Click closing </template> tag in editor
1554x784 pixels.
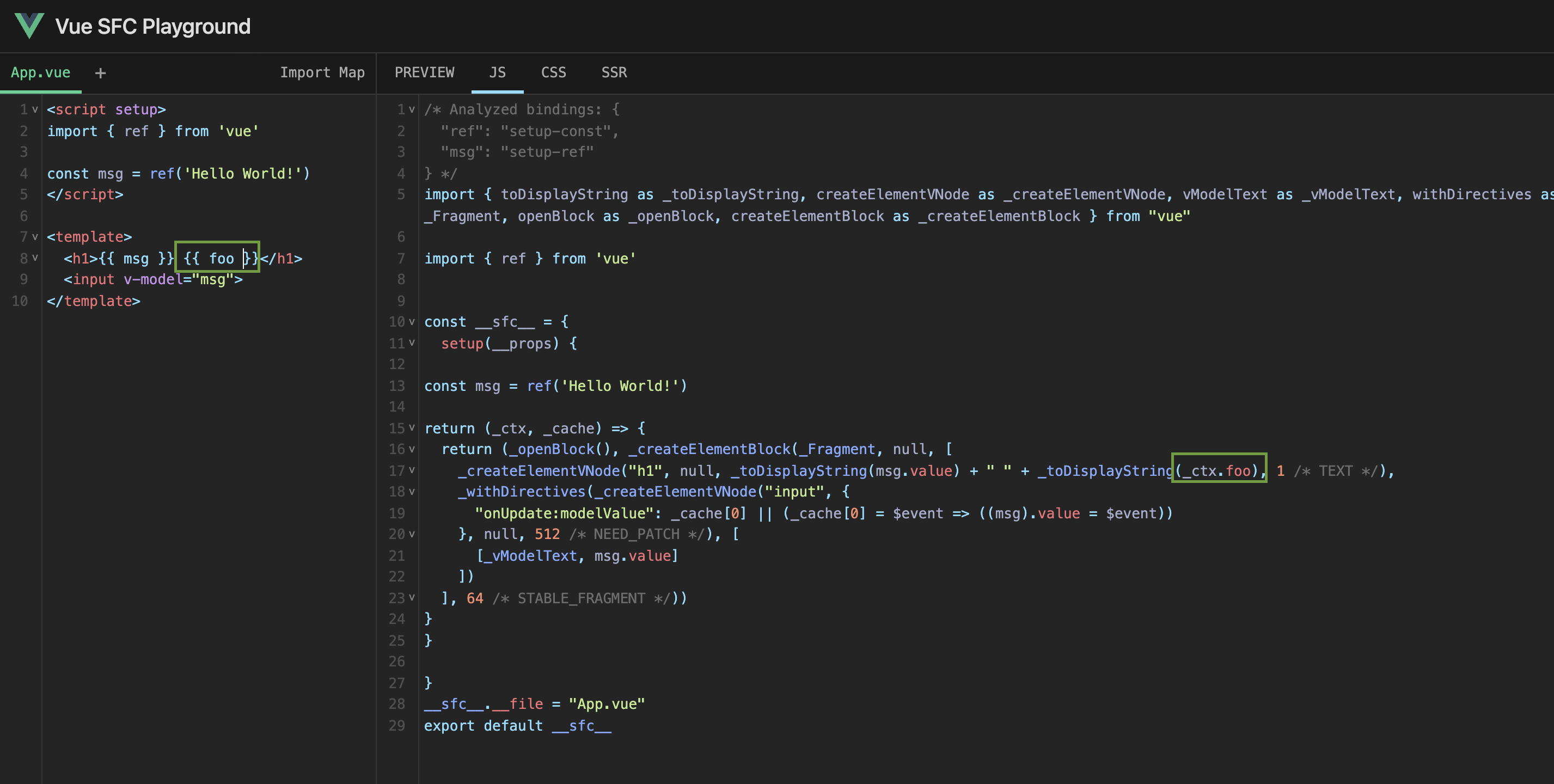tap(94, 301)
